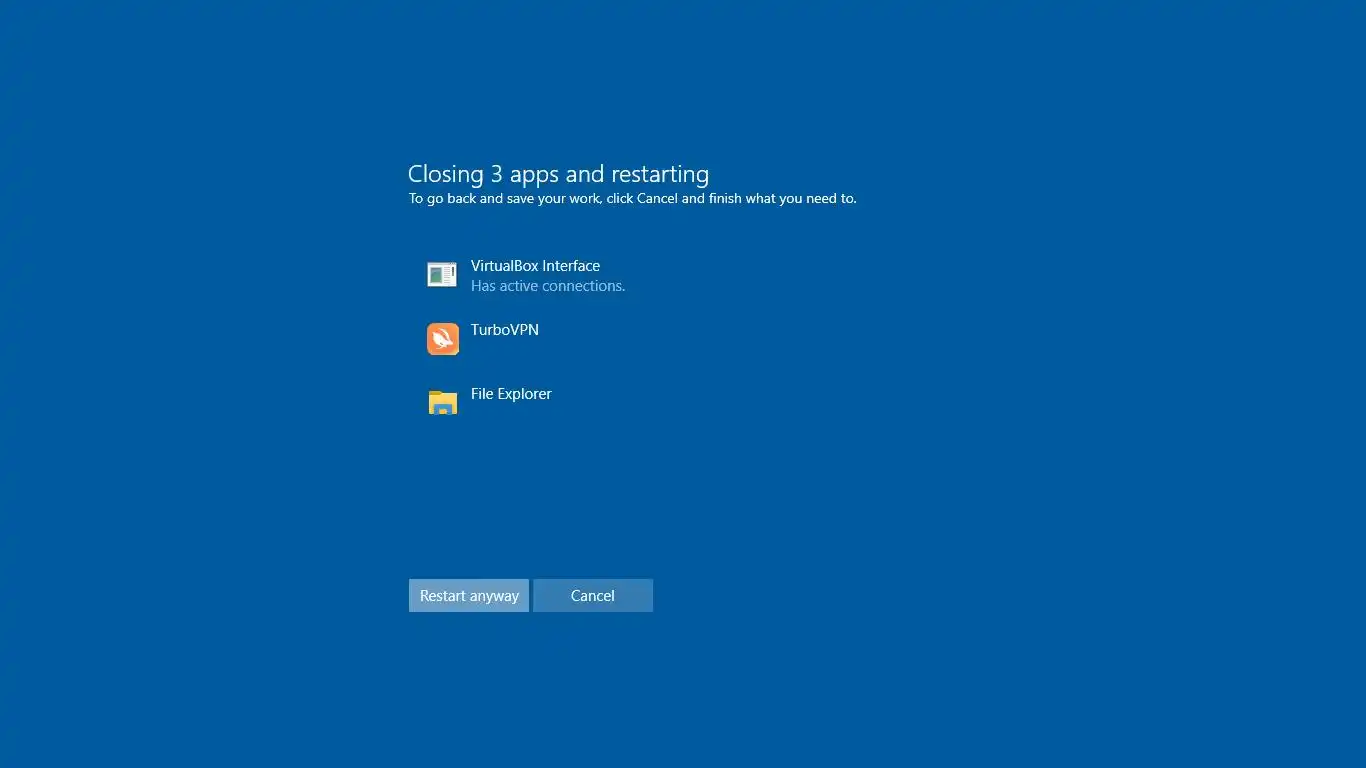The image size is (1366, 768).
Task: Click the 'Closing 3 apps and restarting' heading
Action: pos(558,174)
